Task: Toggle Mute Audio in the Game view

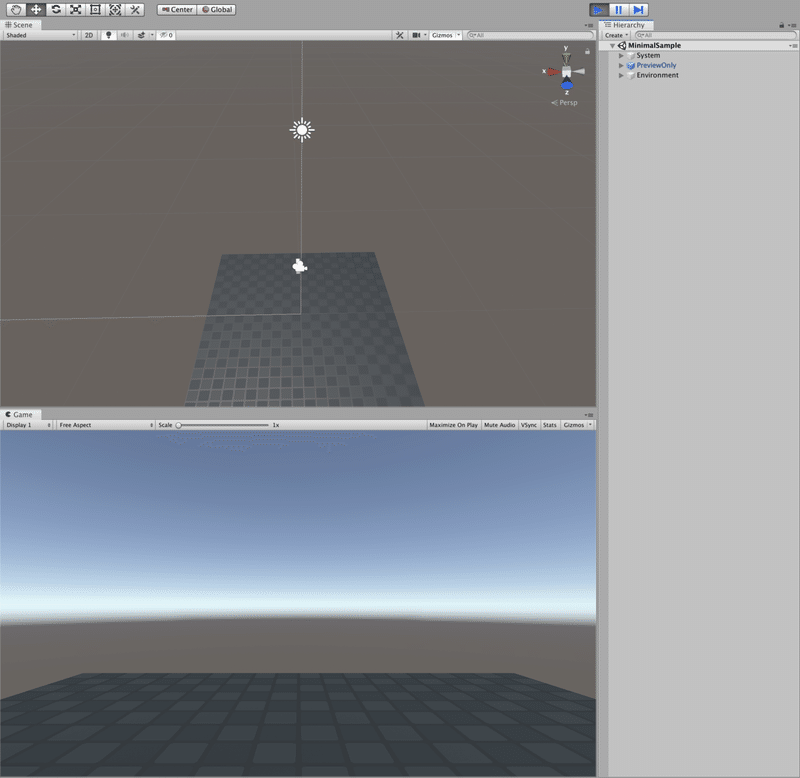Action: [x=499, y=425]
